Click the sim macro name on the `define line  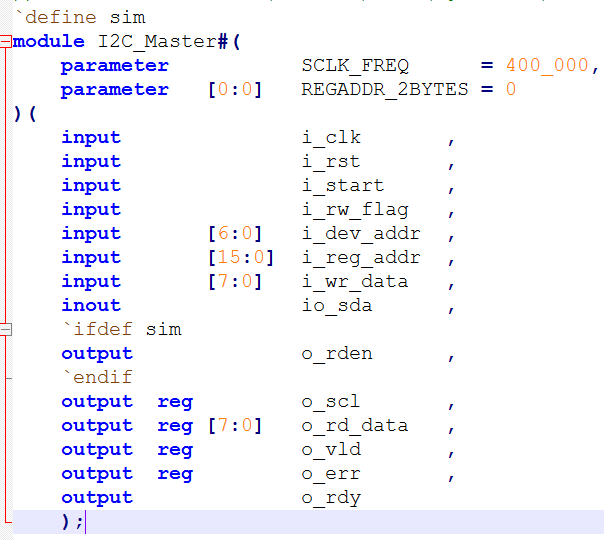(x=128, y=18)
